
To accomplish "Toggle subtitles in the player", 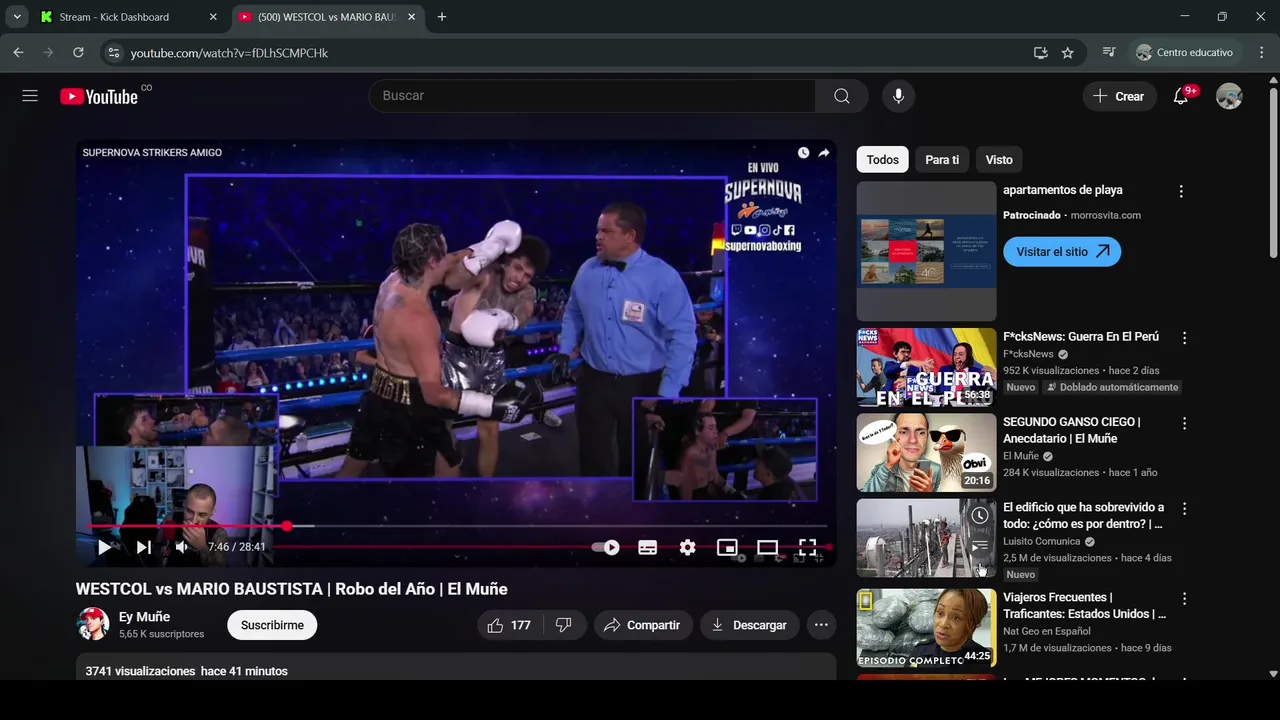I will point(648,547).
